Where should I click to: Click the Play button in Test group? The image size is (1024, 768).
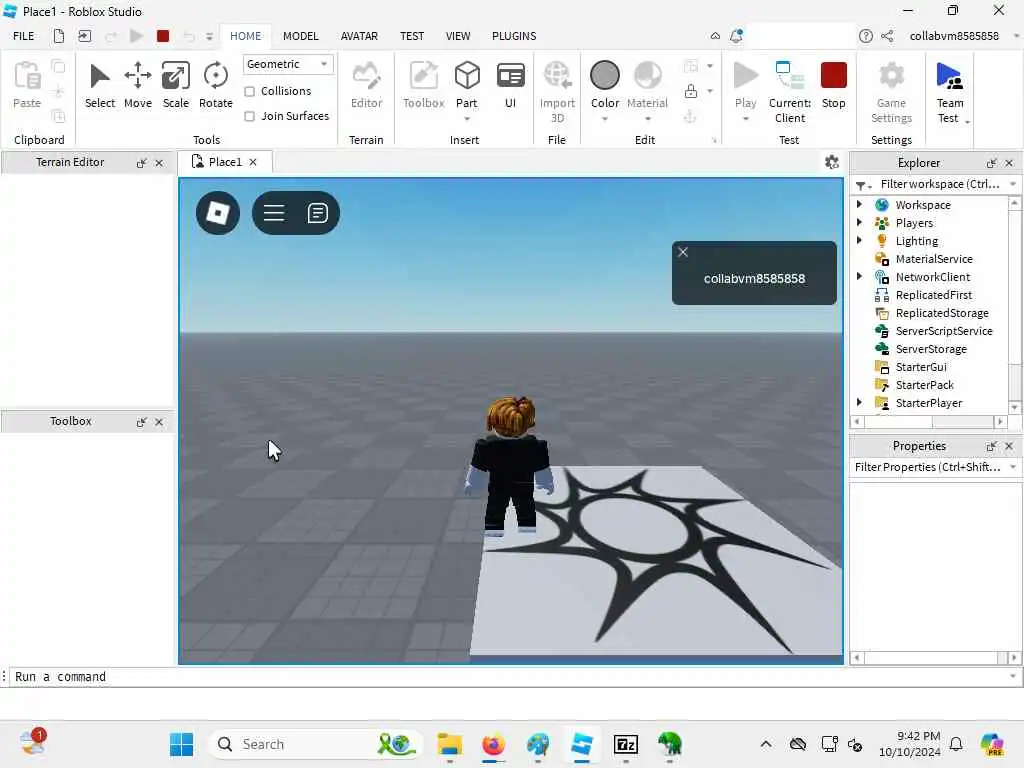coord(745,85)
